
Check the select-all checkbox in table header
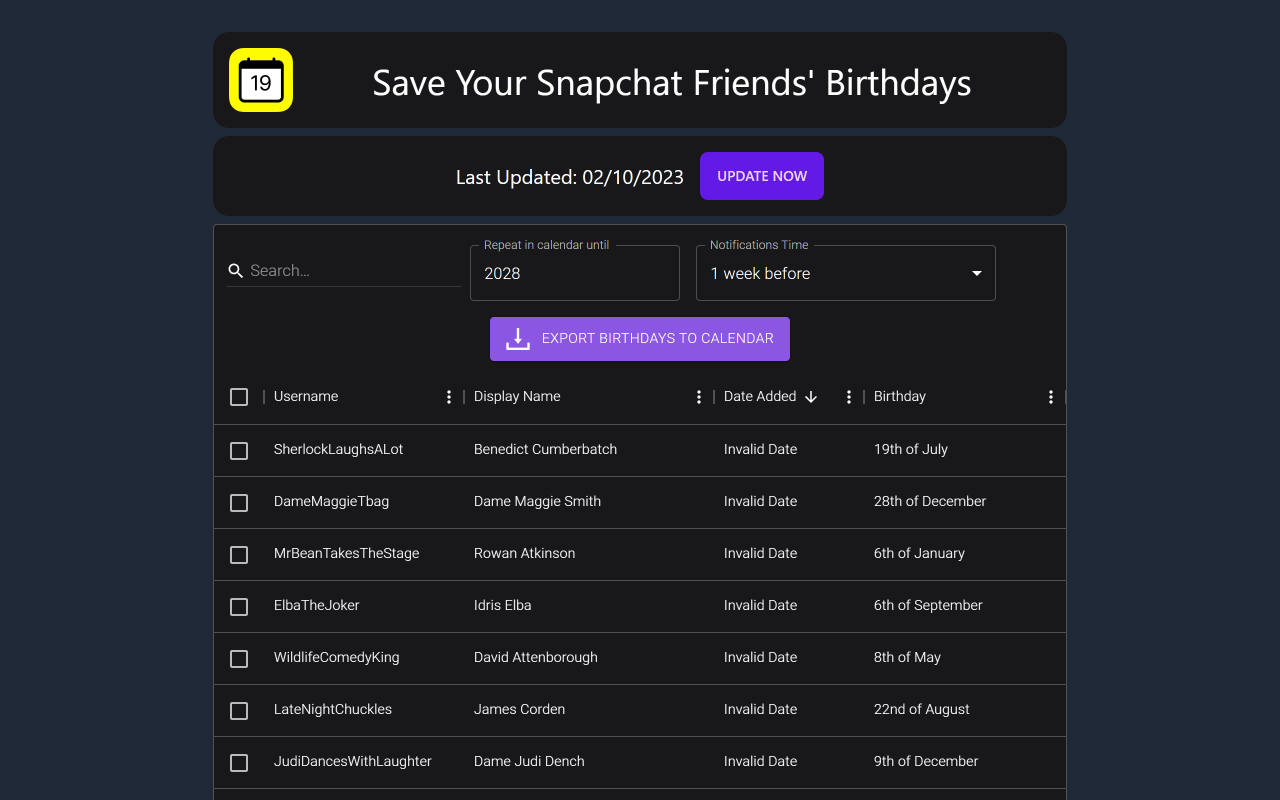[x=239, y=397]
